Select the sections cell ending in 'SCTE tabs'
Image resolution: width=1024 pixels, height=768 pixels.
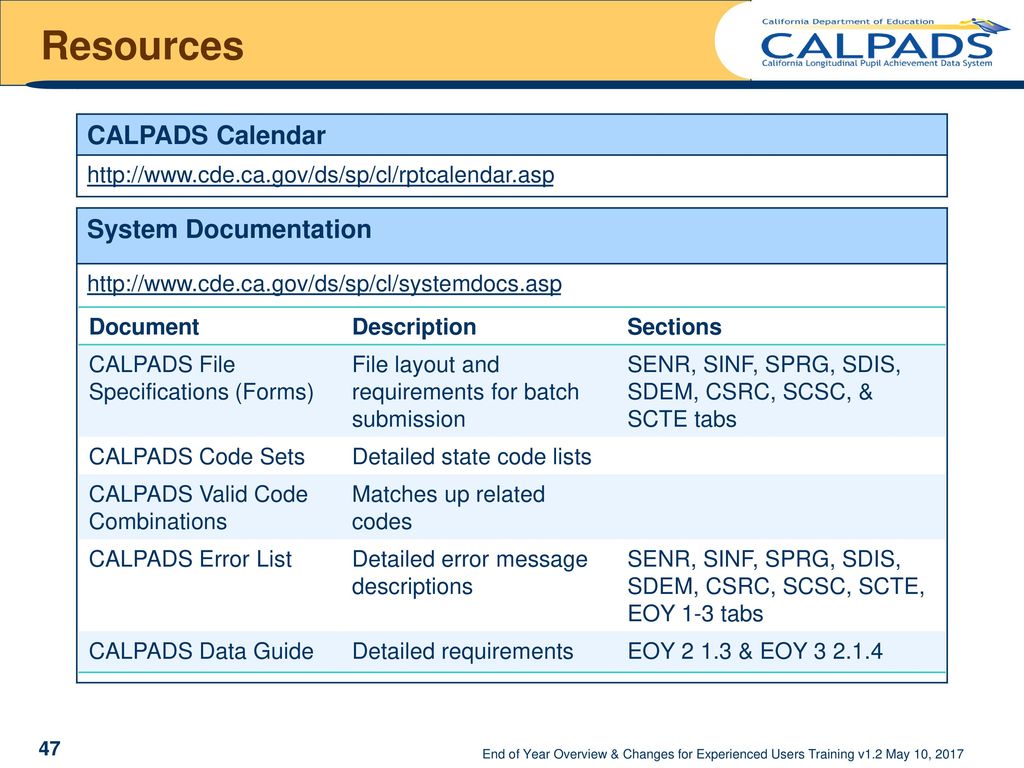pos(764,392)
